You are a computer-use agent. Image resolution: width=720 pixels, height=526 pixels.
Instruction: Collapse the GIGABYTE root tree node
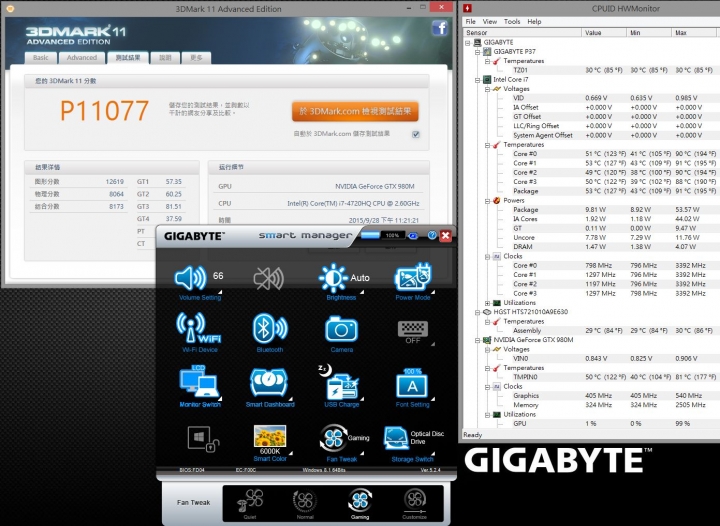pos(468,42)
